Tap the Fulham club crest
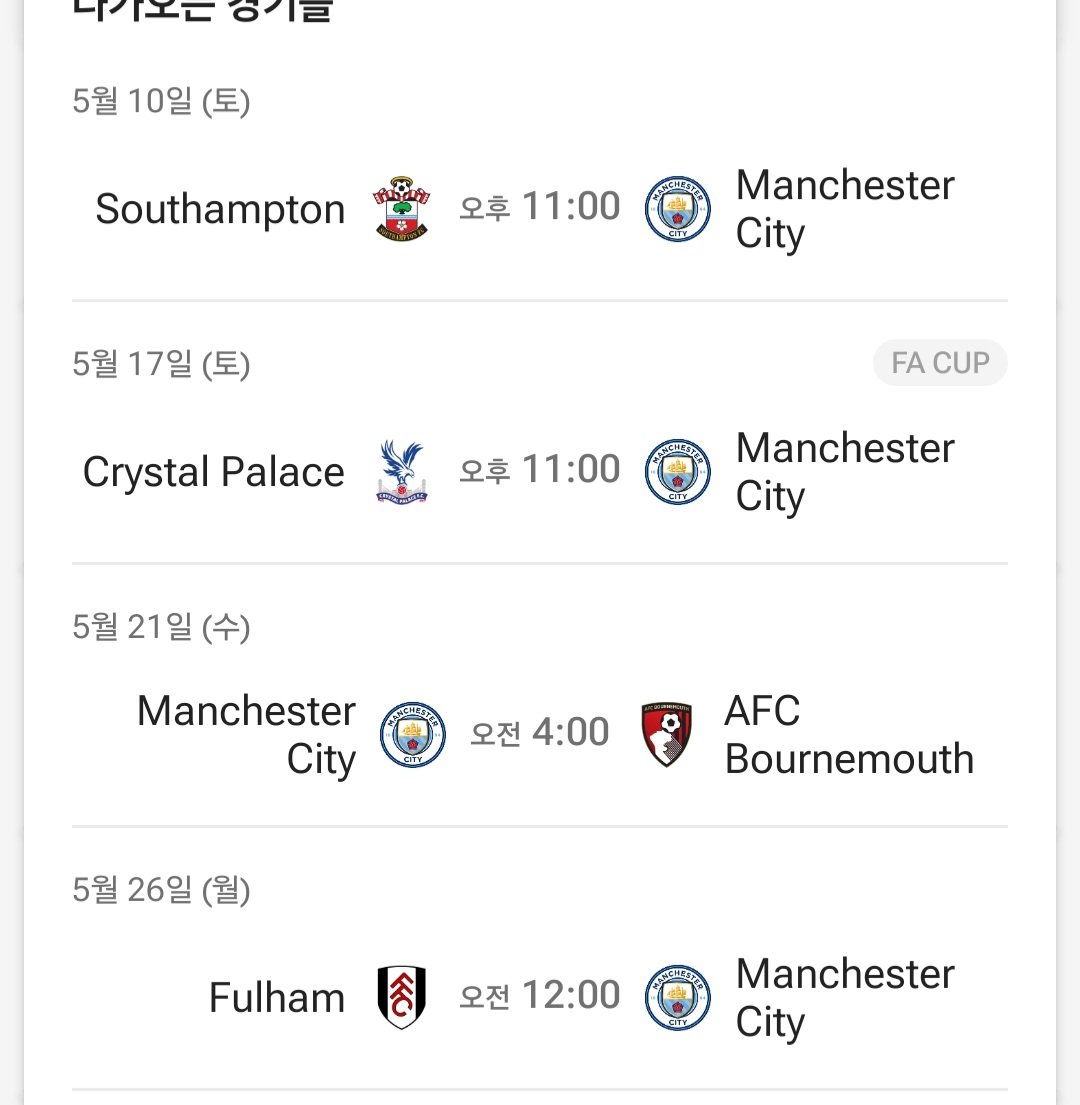This screenshot has height=1105, width=1080. [402, 997]
